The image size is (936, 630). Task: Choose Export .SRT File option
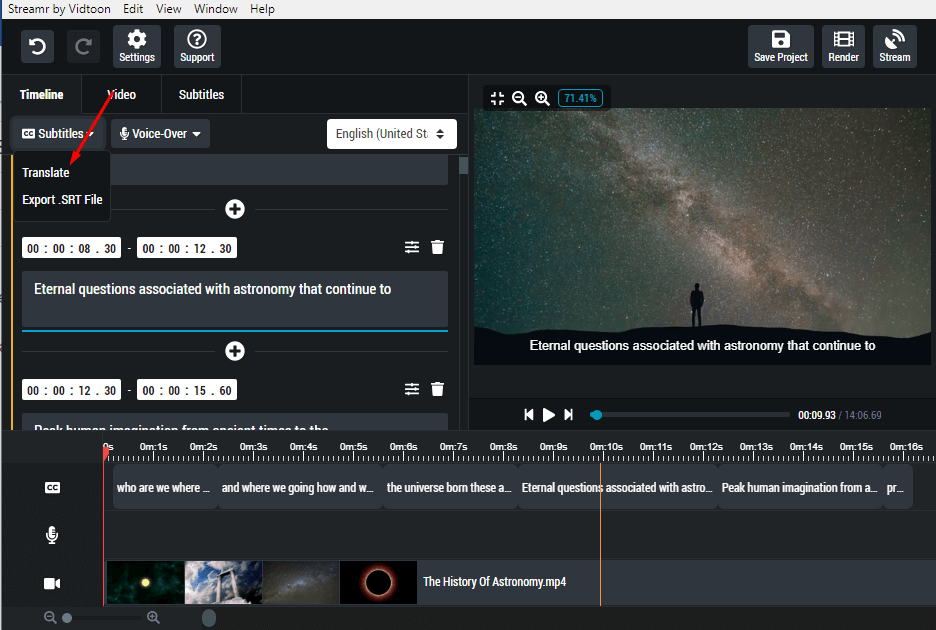click(x=62, y=199)
